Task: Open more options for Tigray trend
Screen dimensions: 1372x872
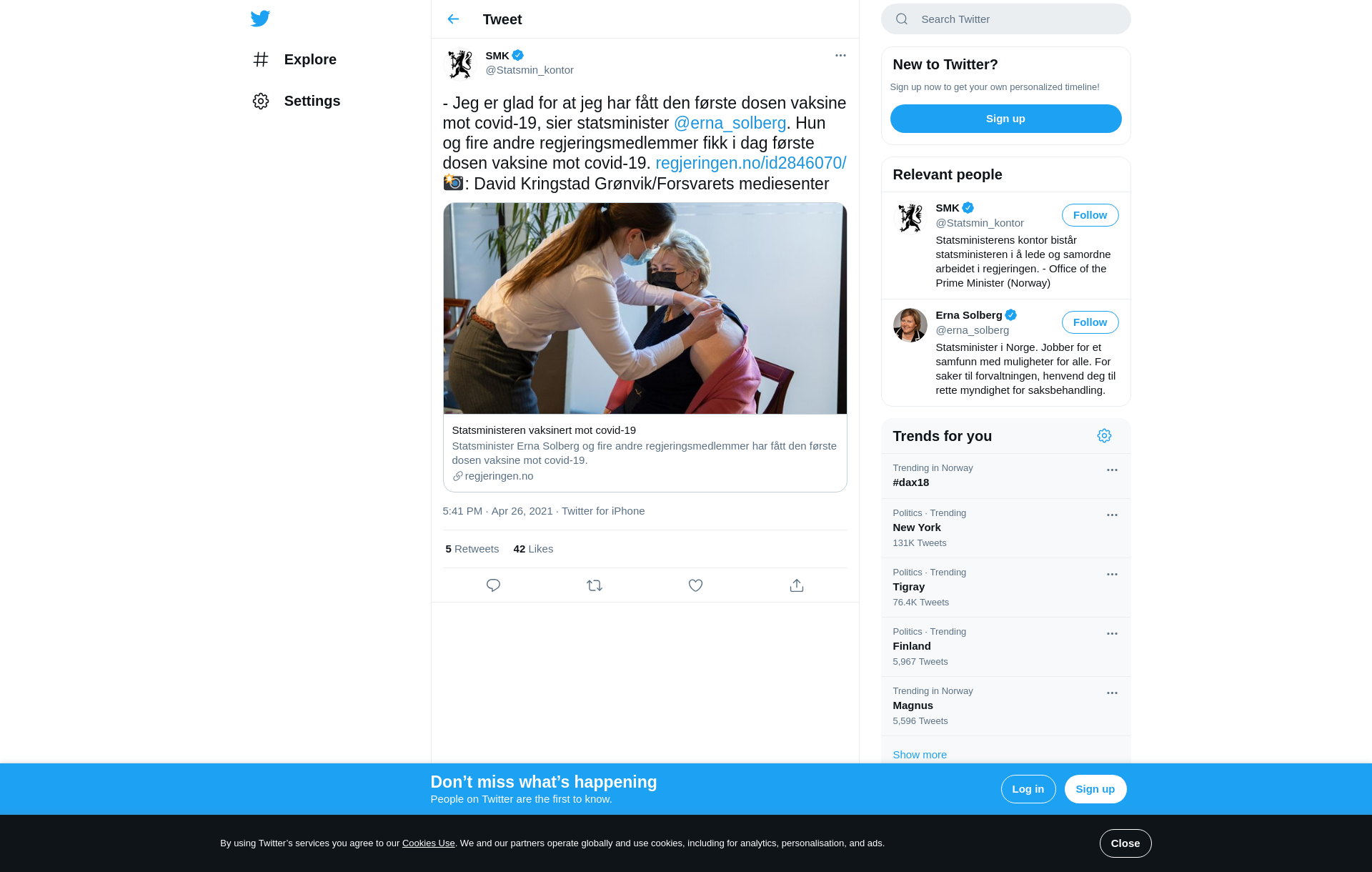Action: [x=1112, y=575]
